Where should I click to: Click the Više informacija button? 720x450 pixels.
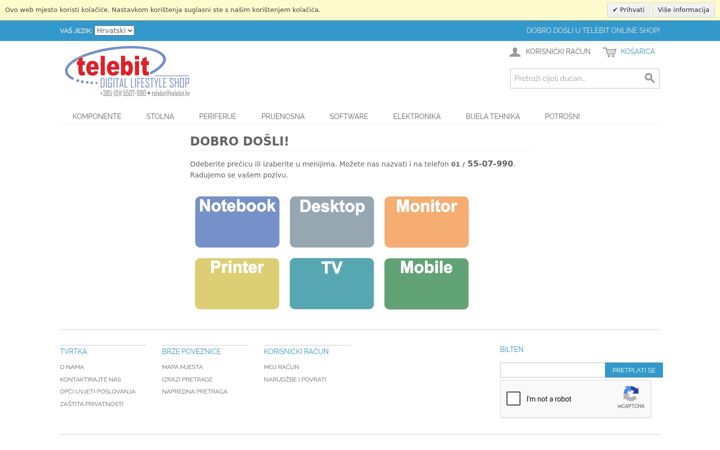(x=683, y=10)
